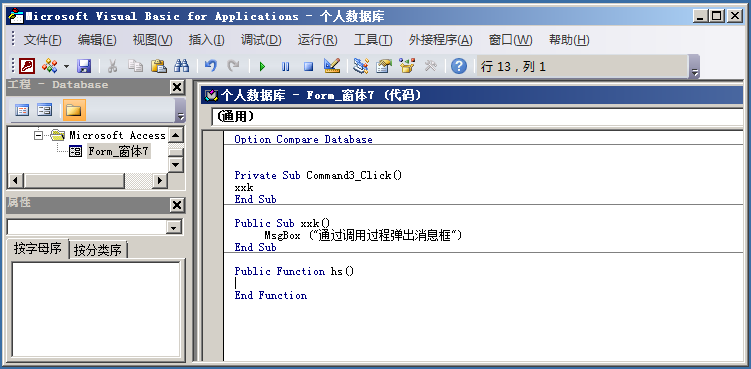Open toolbar options overflow arrow
Viewport: 751px width, 369px height.
point(695,67)
